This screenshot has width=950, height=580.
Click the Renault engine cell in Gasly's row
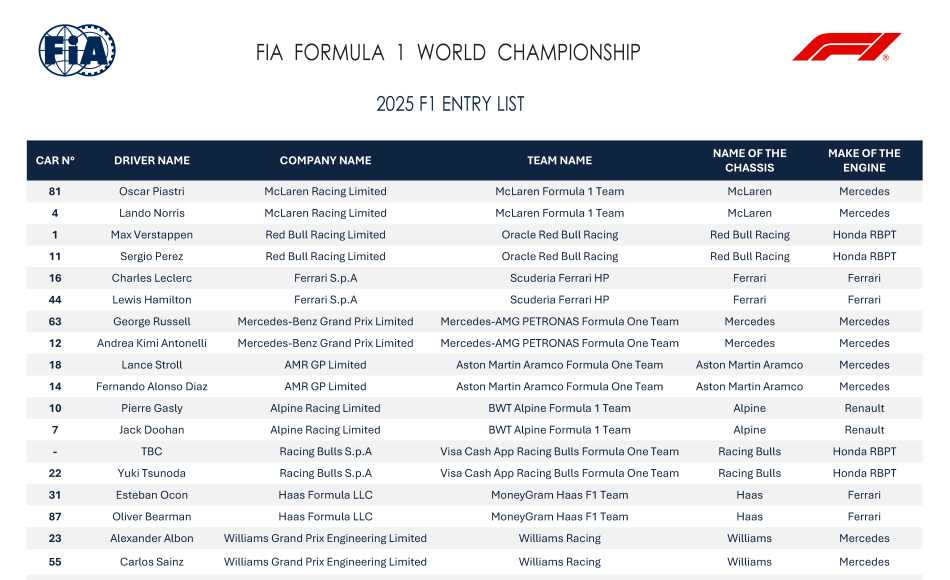pos(864,408)
